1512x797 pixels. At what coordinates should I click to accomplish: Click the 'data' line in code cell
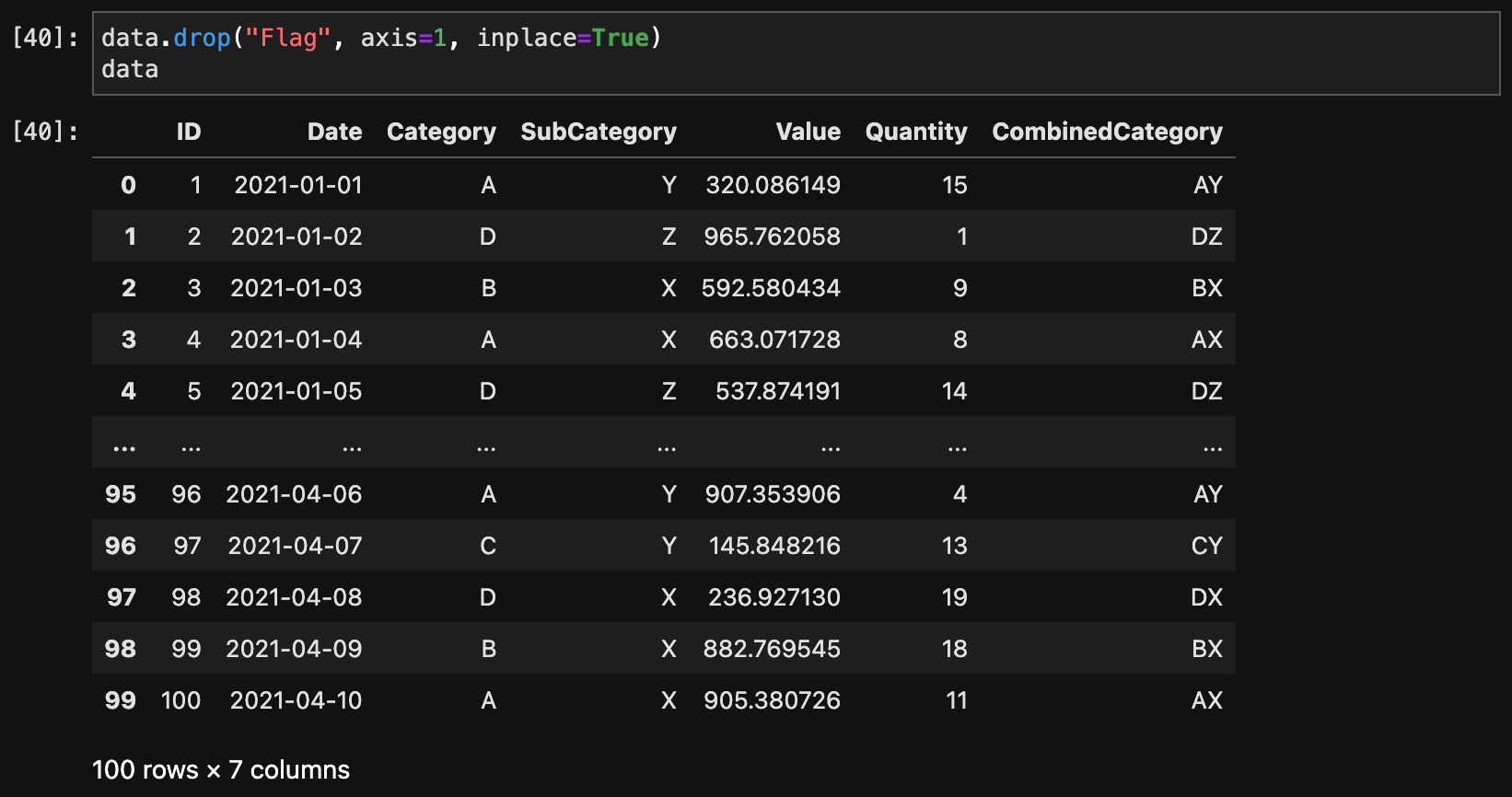point(130,69)
